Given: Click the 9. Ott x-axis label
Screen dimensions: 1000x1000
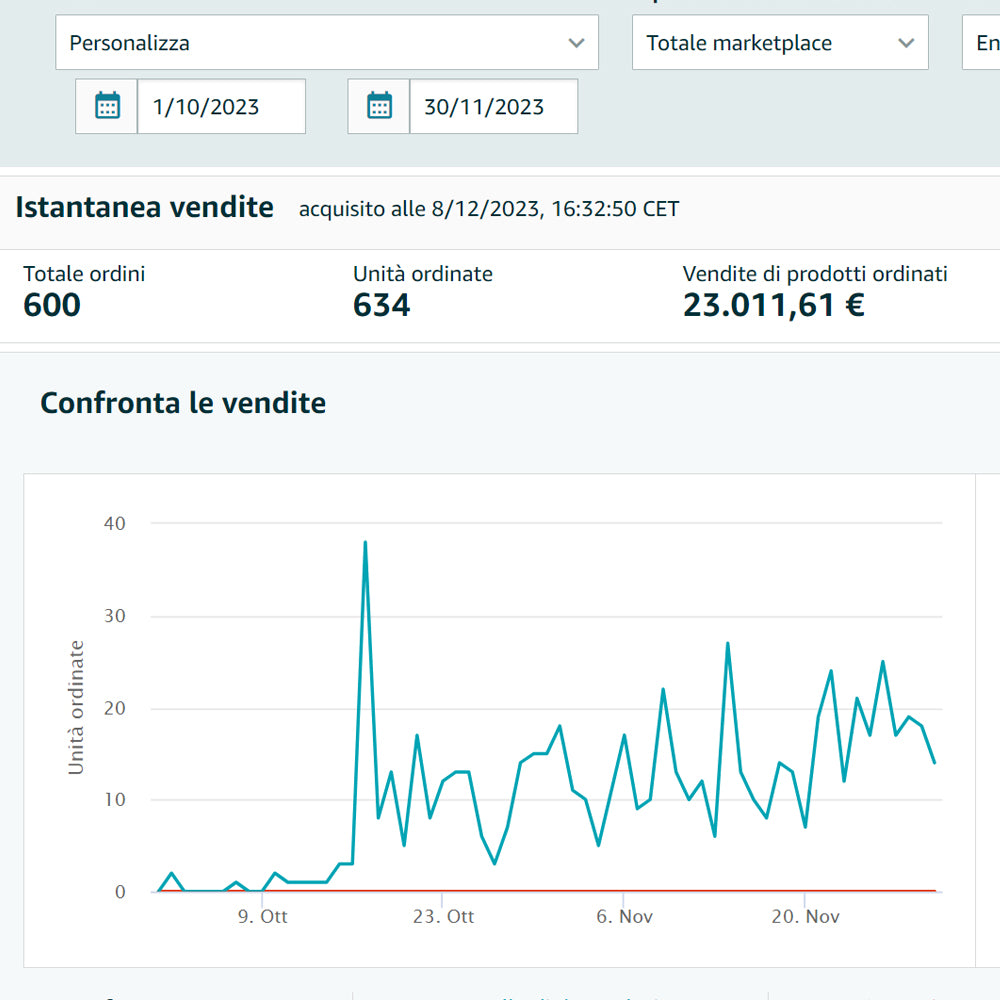Looking at the screenshot, I should pyautogui.click(x=262, y=916).
